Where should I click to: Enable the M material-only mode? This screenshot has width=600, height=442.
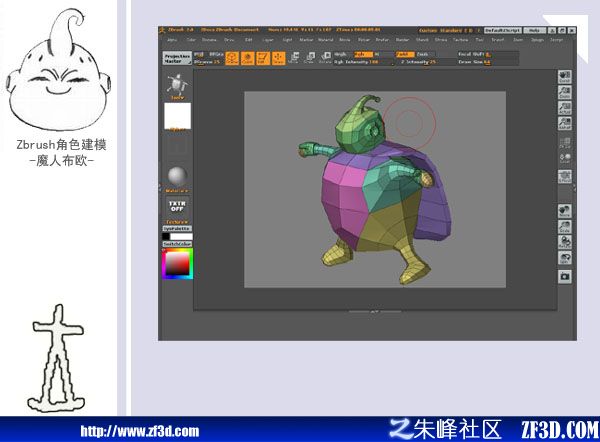pos(377,54)
